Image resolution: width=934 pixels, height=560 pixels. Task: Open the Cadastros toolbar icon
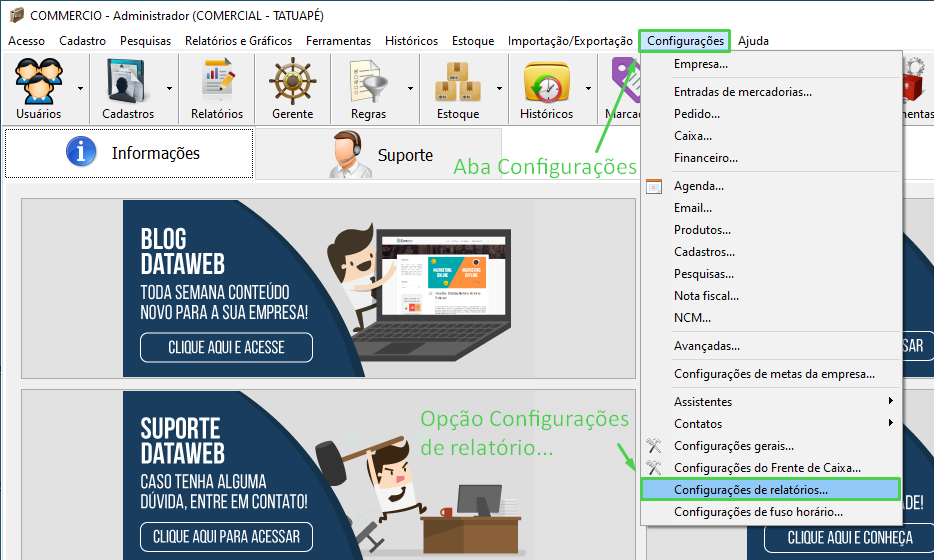(126, 81)
